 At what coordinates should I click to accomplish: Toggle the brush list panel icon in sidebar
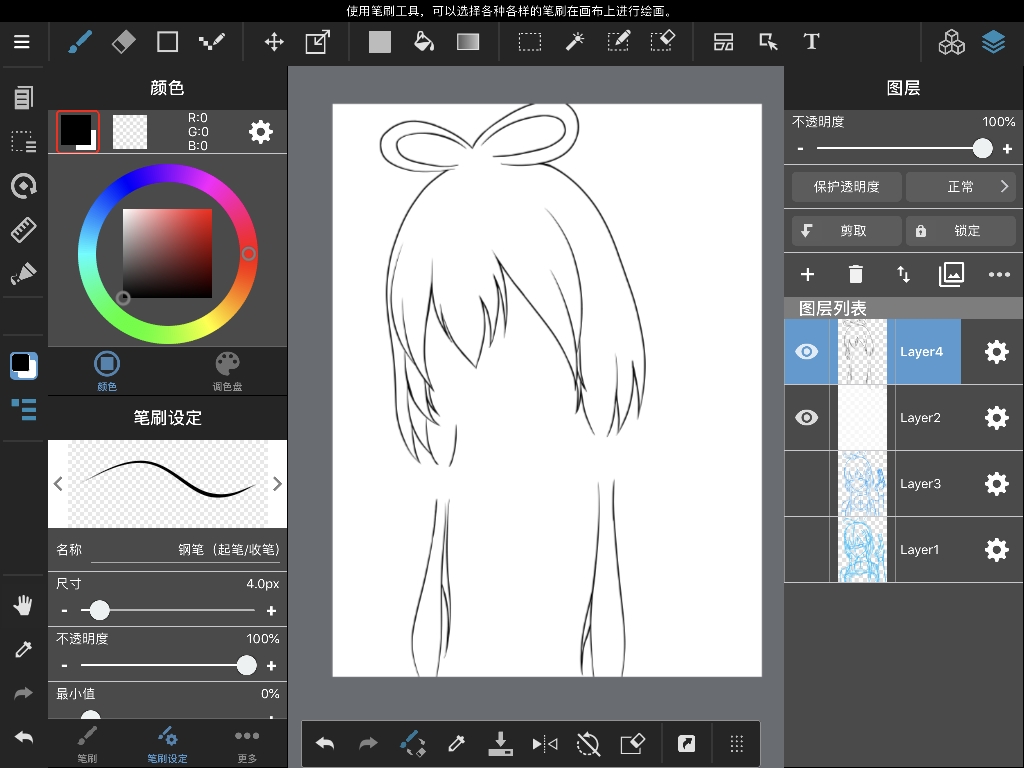[24, 409]
